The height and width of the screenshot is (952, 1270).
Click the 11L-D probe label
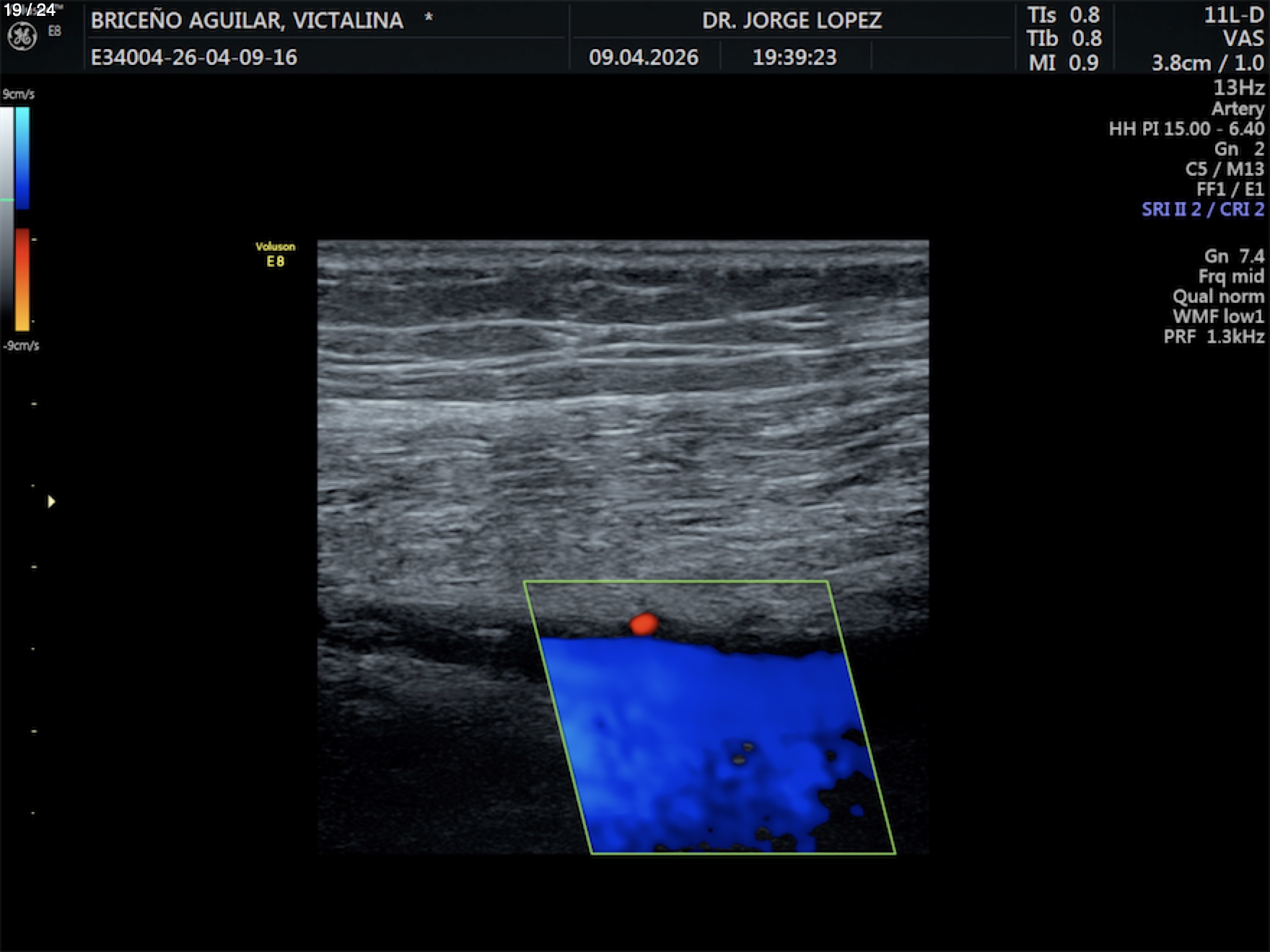click(x=1234, y=16)
